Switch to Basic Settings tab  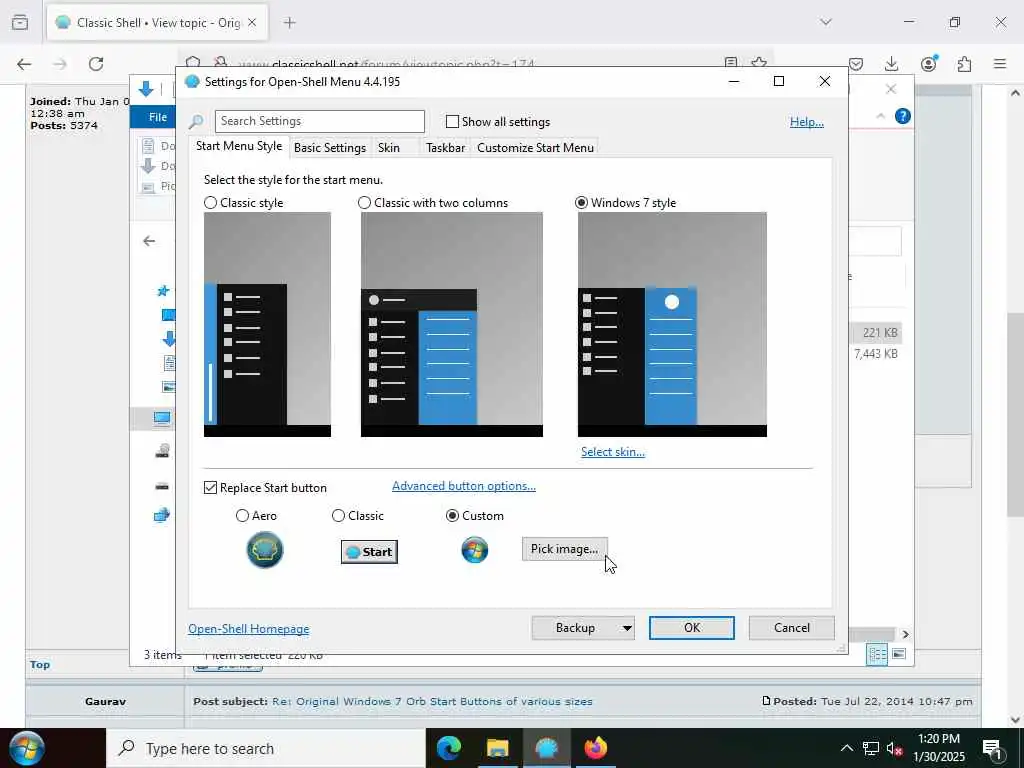click(330, 148)
